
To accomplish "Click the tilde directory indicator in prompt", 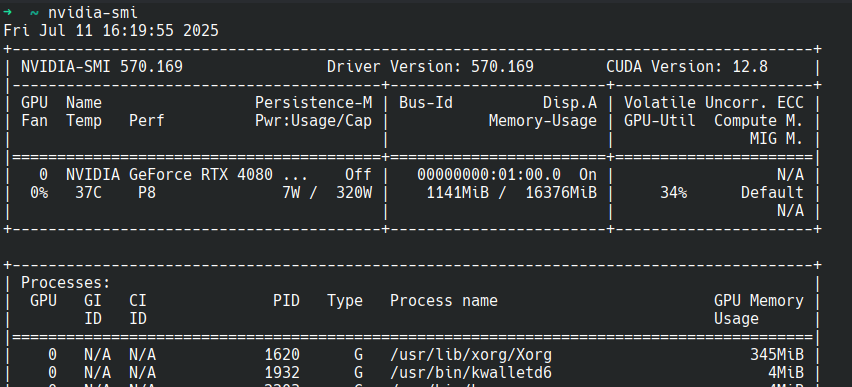I will pyautogui.click(x=34, y=13).
